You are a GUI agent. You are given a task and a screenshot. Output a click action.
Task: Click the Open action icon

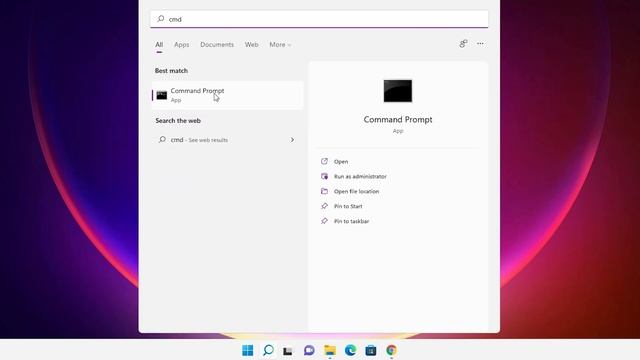click(324, 161)
